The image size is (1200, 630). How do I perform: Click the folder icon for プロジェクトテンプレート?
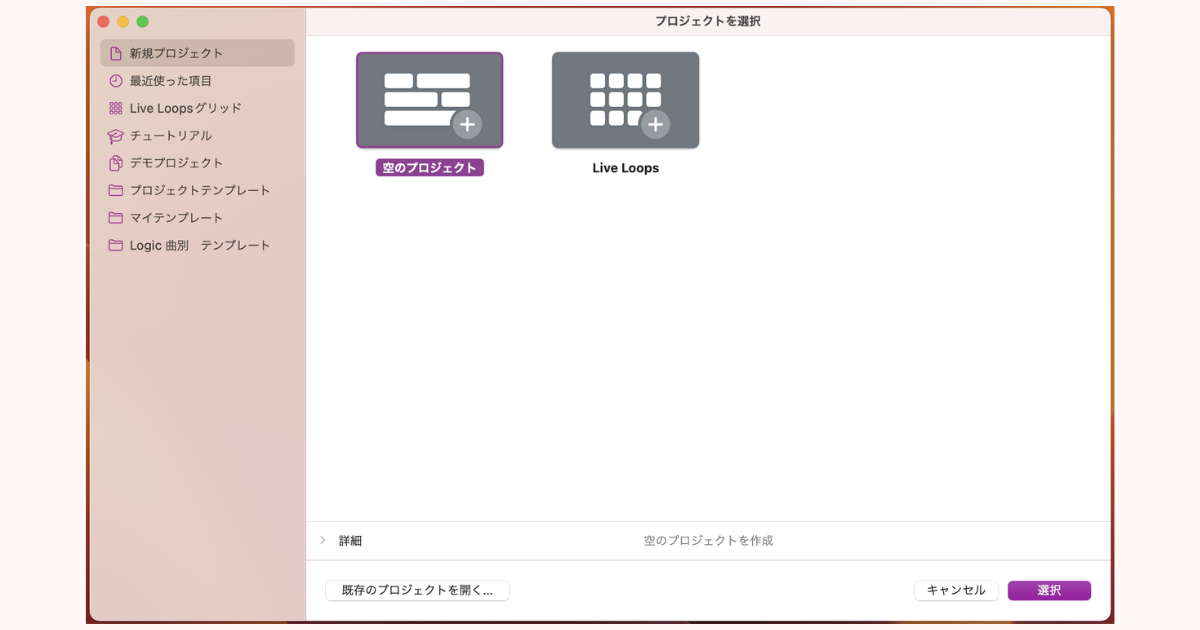116,190
